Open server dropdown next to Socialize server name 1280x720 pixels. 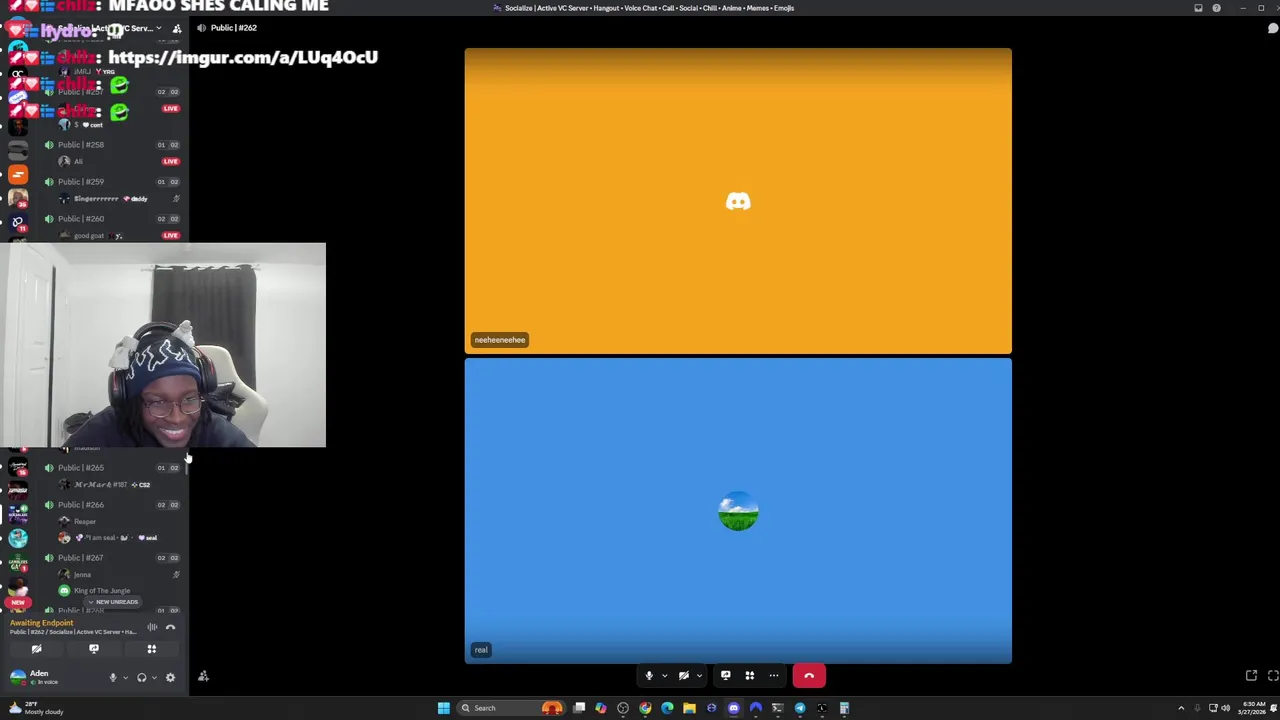tap(158, 28)
